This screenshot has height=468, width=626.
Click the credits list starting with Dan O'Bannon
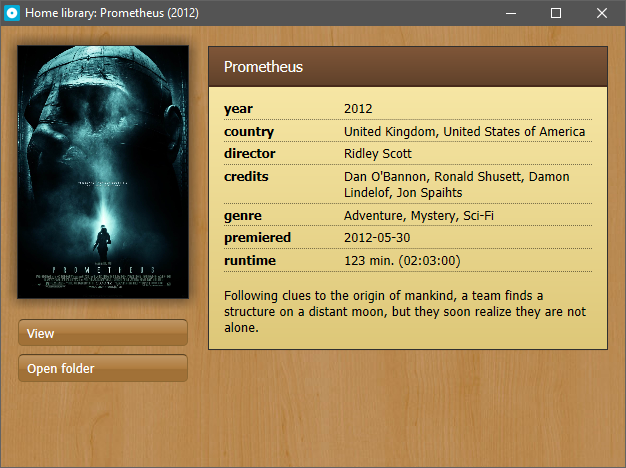[457, 184]
